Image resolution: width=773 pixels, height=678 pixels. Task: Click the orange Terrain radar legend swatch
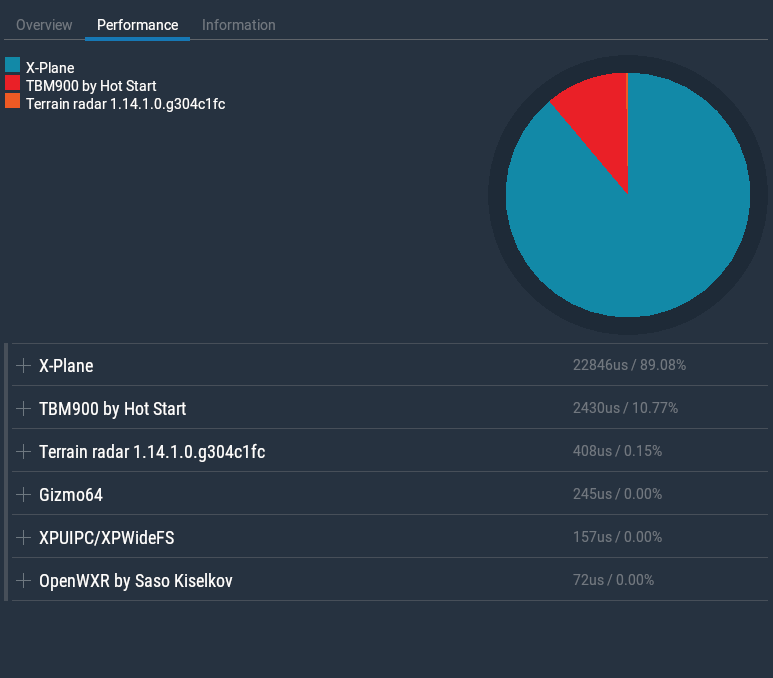[x=13, y=102]
